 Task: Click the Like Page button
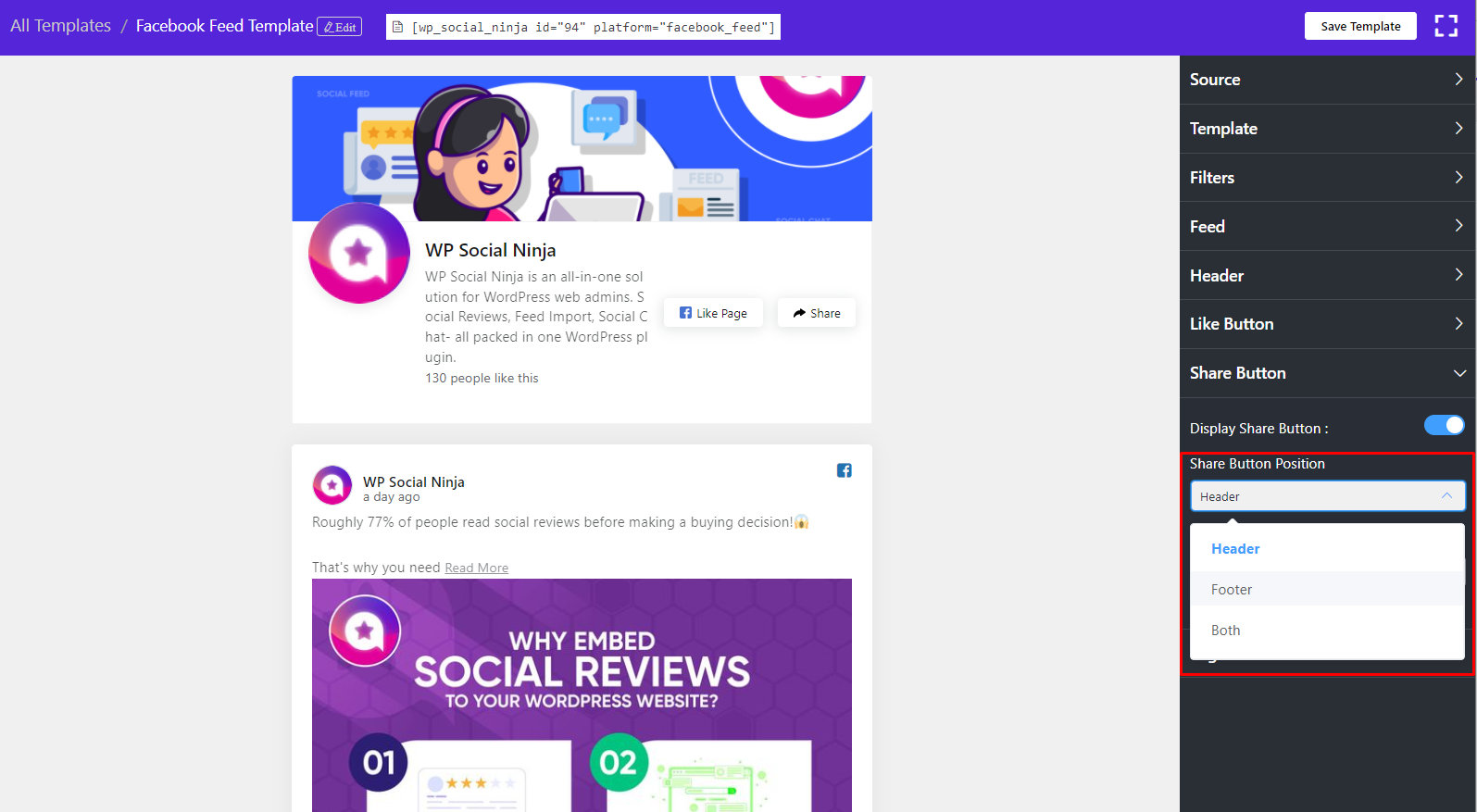point(713,313)
